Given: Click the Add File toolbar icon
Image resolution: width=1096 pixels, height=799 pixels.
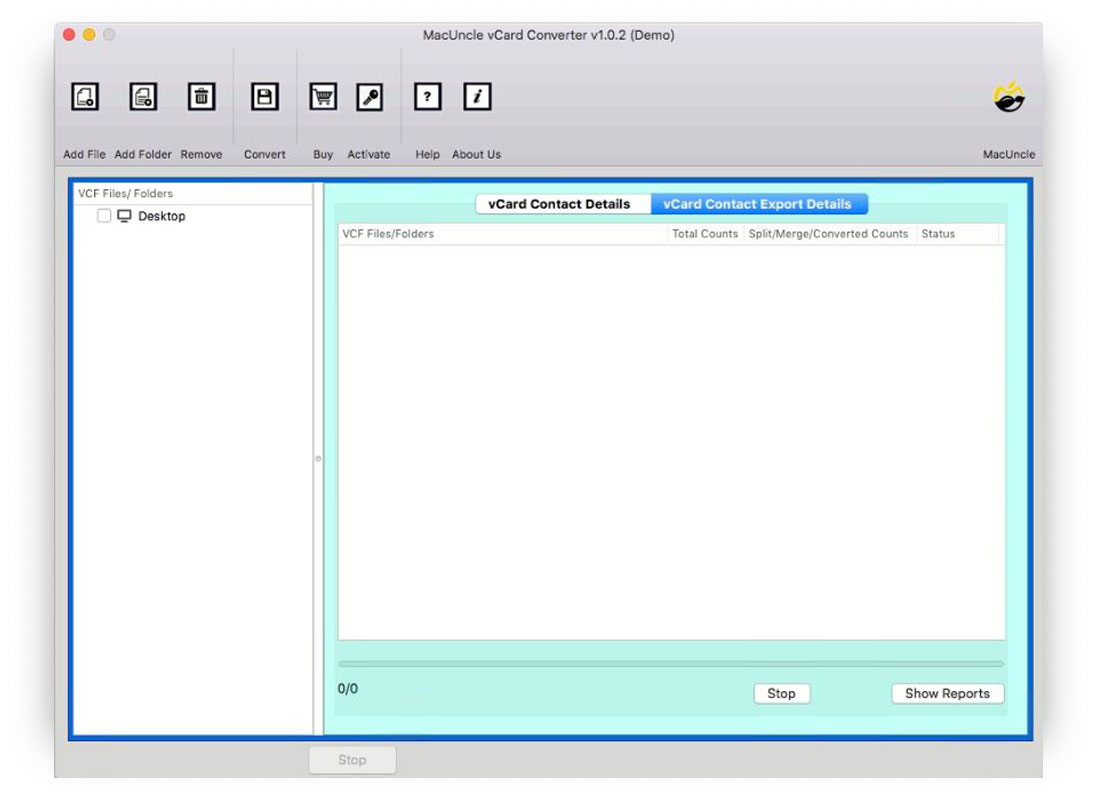Looking at the screenshot, I should pyautogui.click(x=84, y=96).
